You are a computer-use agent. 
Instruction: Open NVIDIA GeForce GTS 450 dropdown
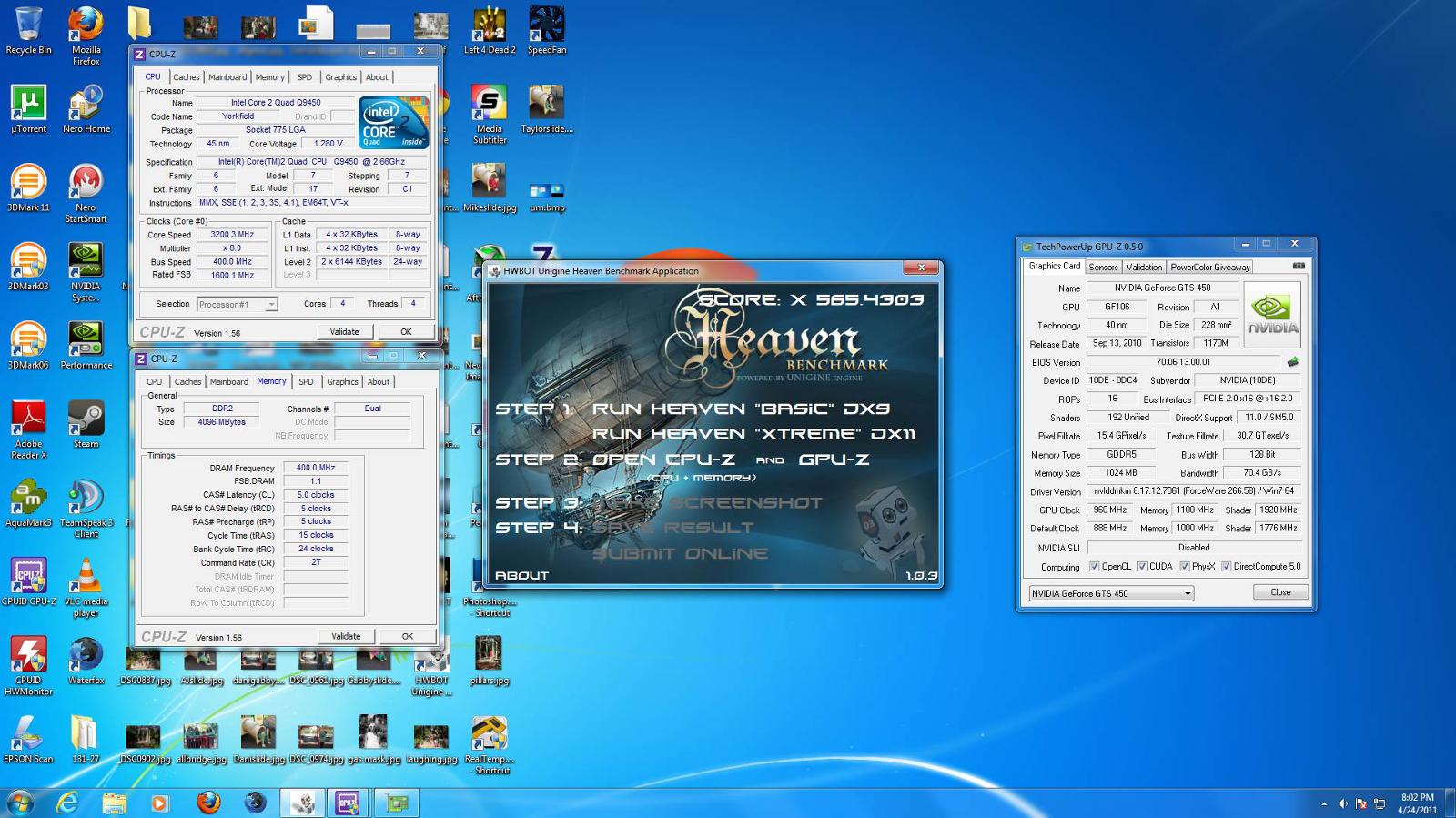click(x=1111, y=593)
